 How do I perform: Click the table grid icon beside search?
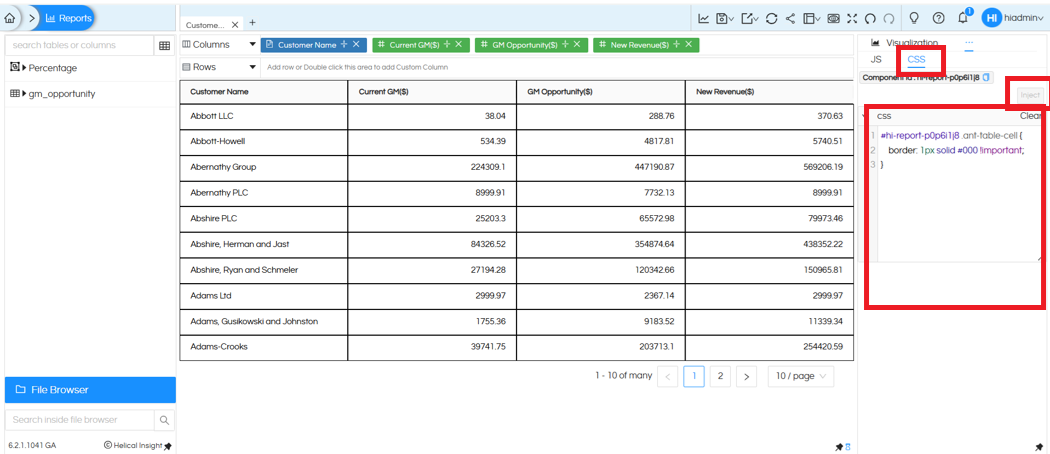(x=164, y=46)
